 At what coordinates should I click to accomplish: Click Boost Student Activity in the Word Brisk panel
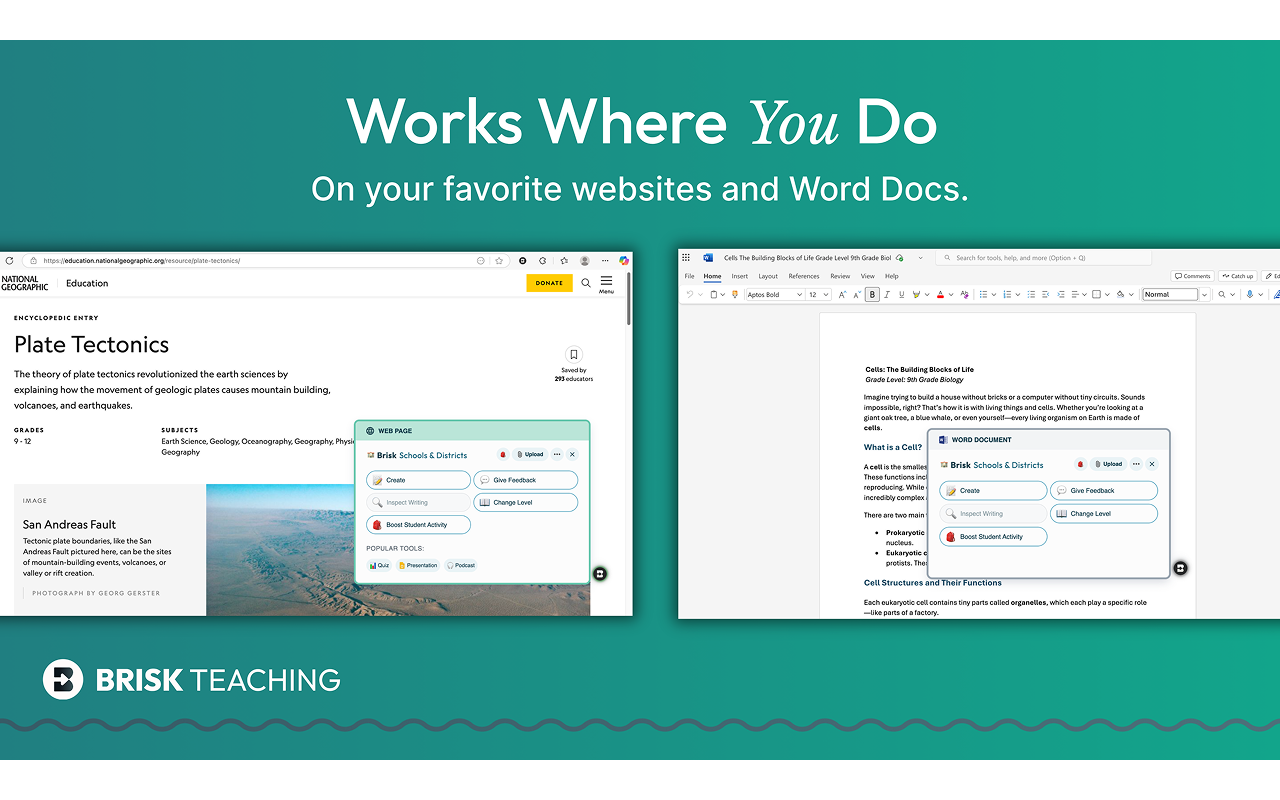[x=993, y=537]
